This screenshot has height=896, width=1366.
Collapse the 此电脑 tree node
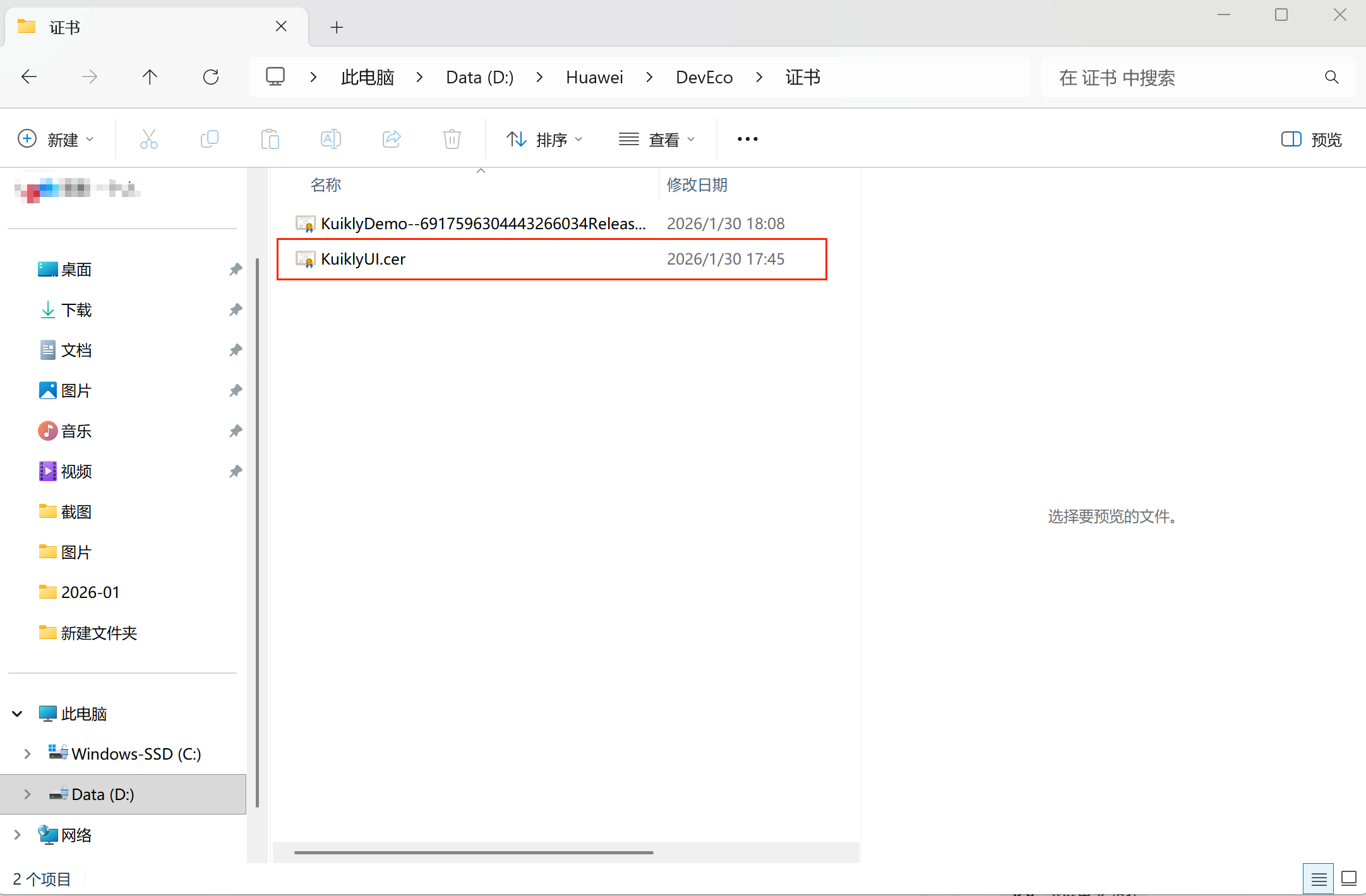[18, 714]
